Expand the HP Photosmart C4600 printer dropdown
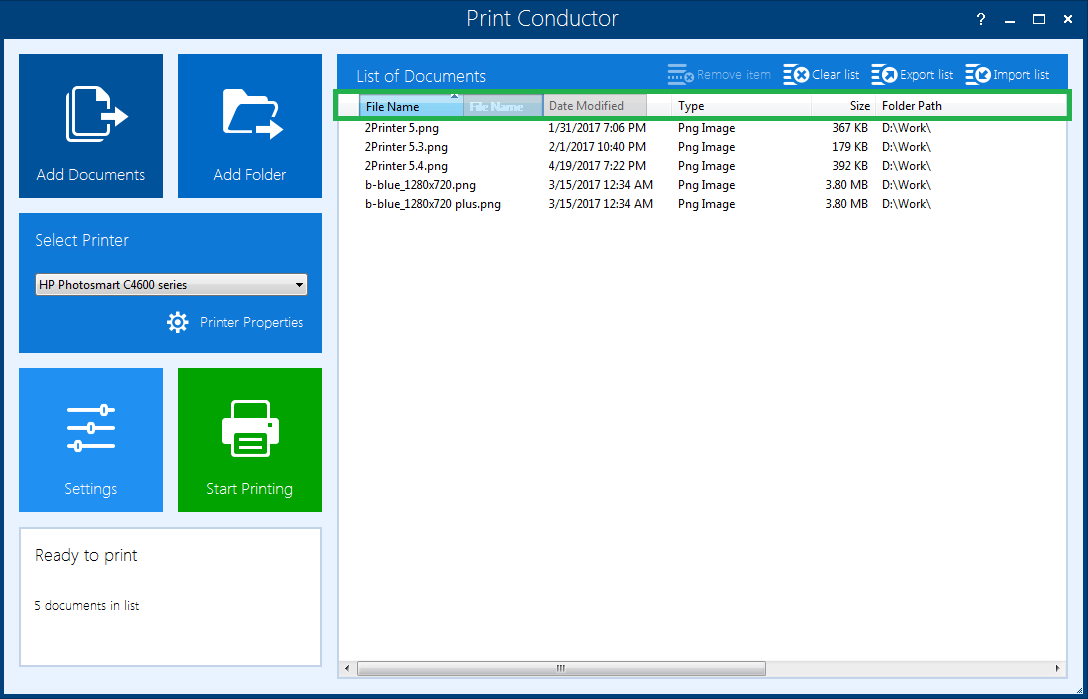Viewport: 1088px width, 699px height. click(x=299, y=285)
